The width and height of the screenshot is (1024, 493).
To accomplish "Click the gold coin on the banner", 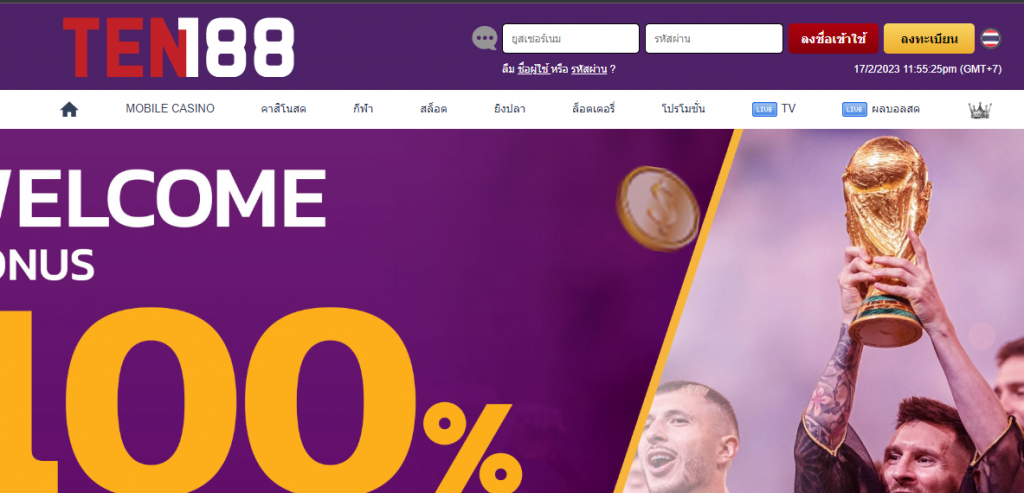I will (x=658, y=209).
